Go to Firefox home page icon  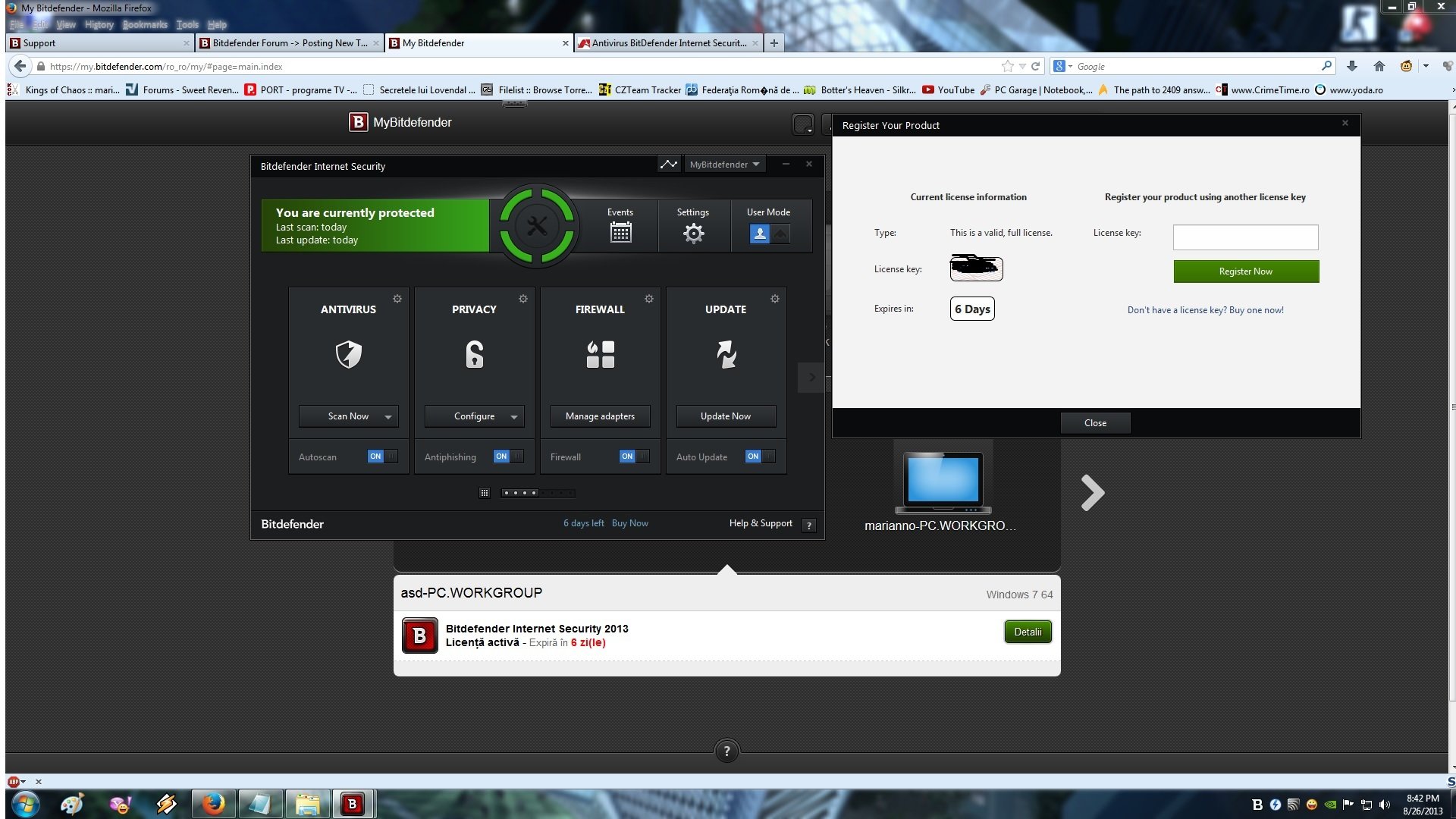(1379, 66)
